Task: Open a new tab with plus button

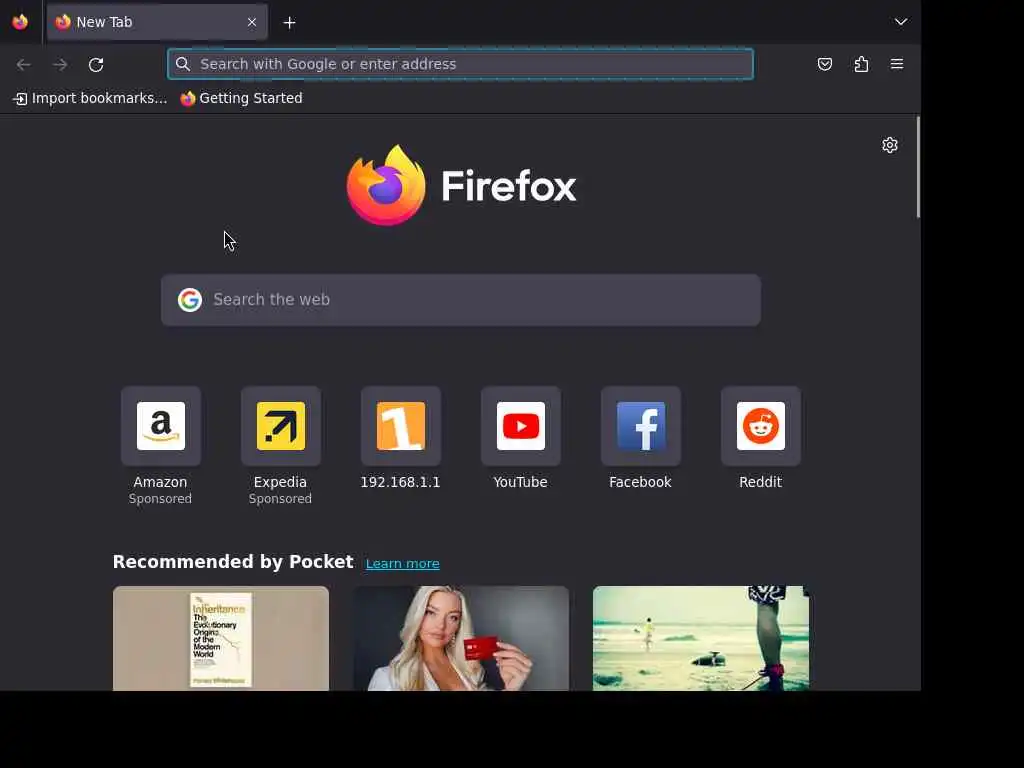Action: pos(289,23)
